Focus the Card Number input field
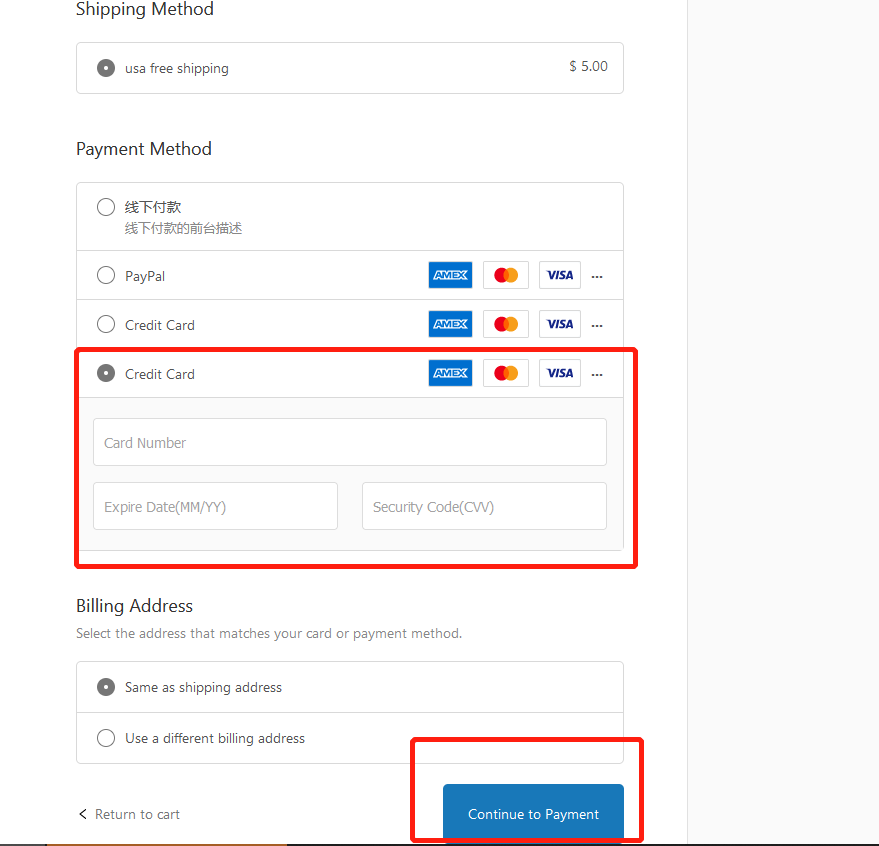This screenshot has height=846, width=879. click(x=350, y=442)
